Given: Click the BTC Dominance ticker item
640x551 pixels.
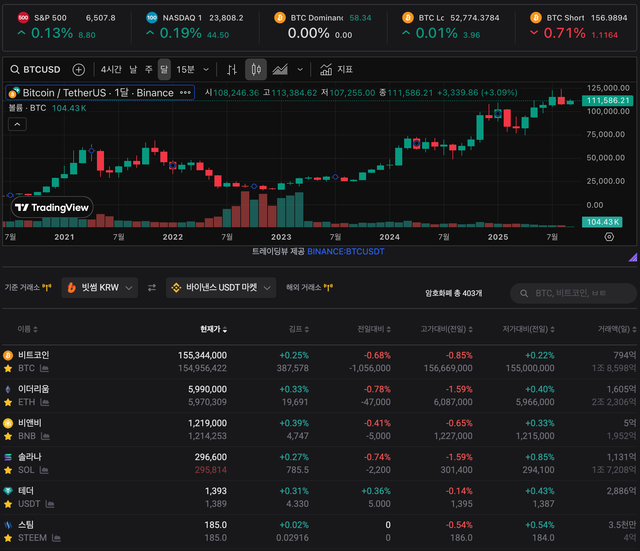Looking at the screenshot, I should coord(322,26).
